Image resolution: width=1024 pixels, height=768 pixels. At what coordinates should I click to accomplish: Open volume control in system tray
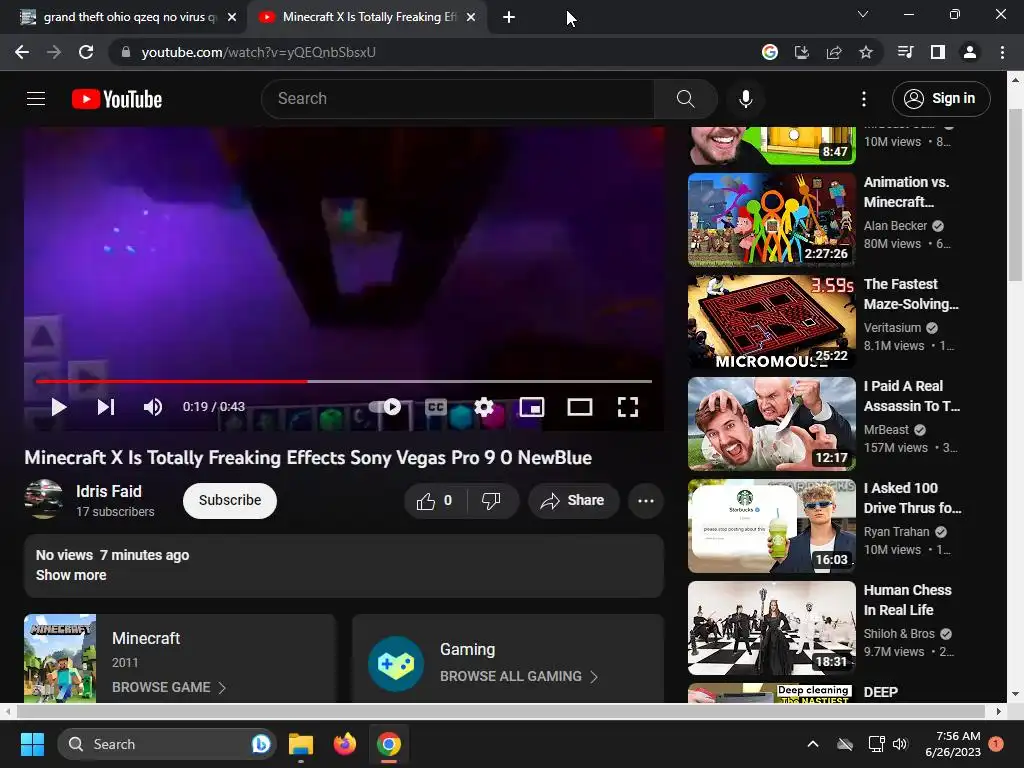[x=901, y=744]
